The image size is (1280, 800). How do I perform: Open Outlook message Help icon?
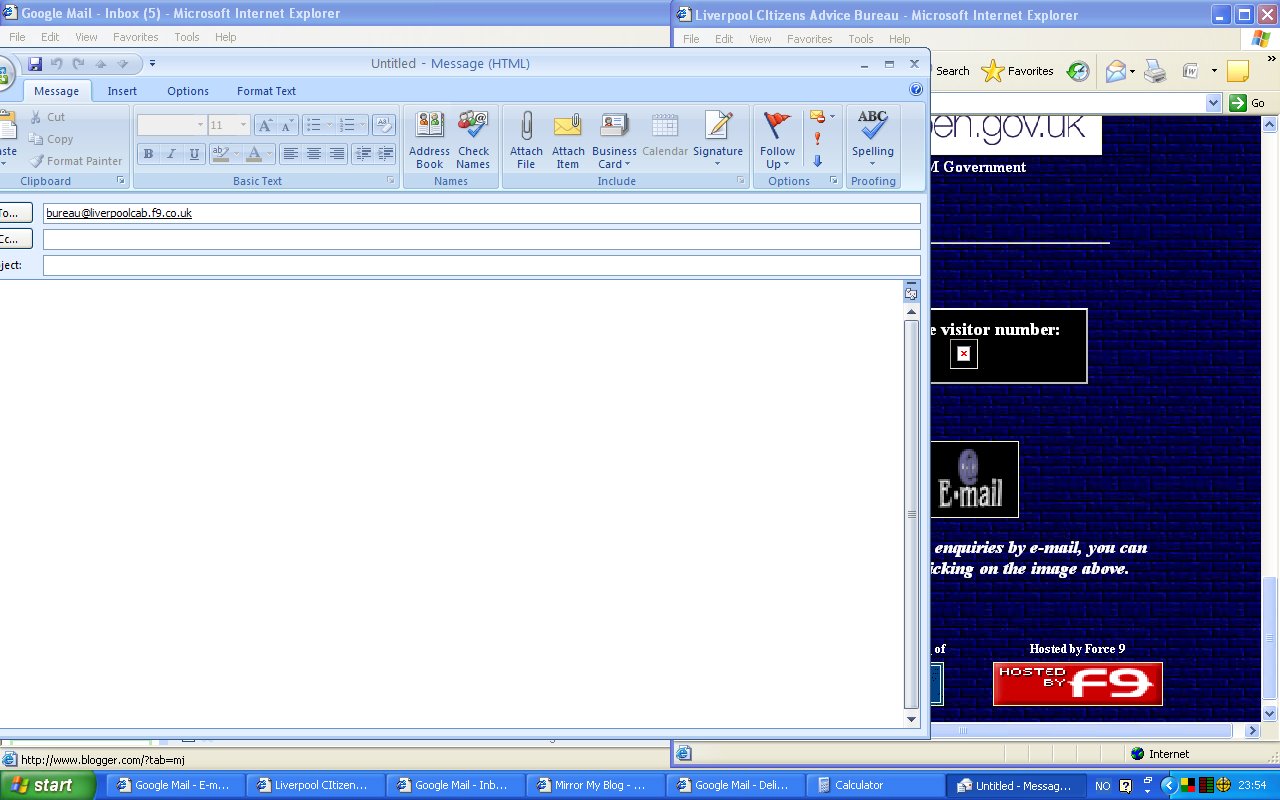click(x=915, y=89)
